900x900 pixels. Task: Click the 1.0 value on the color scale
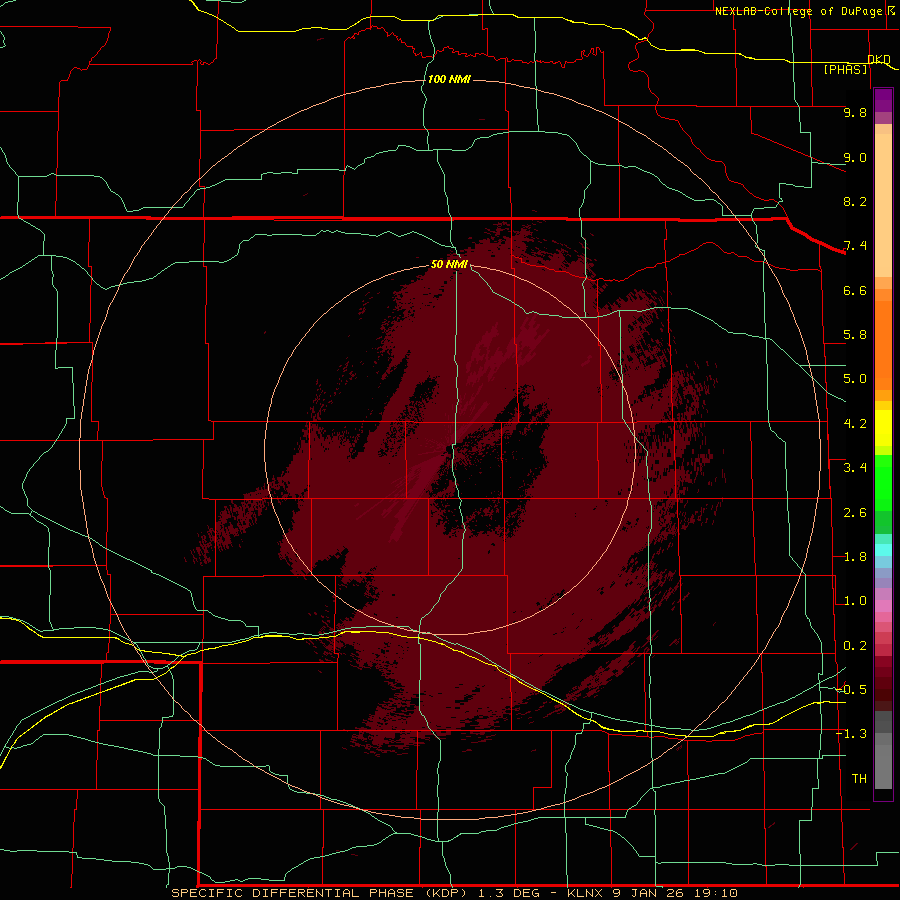coord(855,601)
